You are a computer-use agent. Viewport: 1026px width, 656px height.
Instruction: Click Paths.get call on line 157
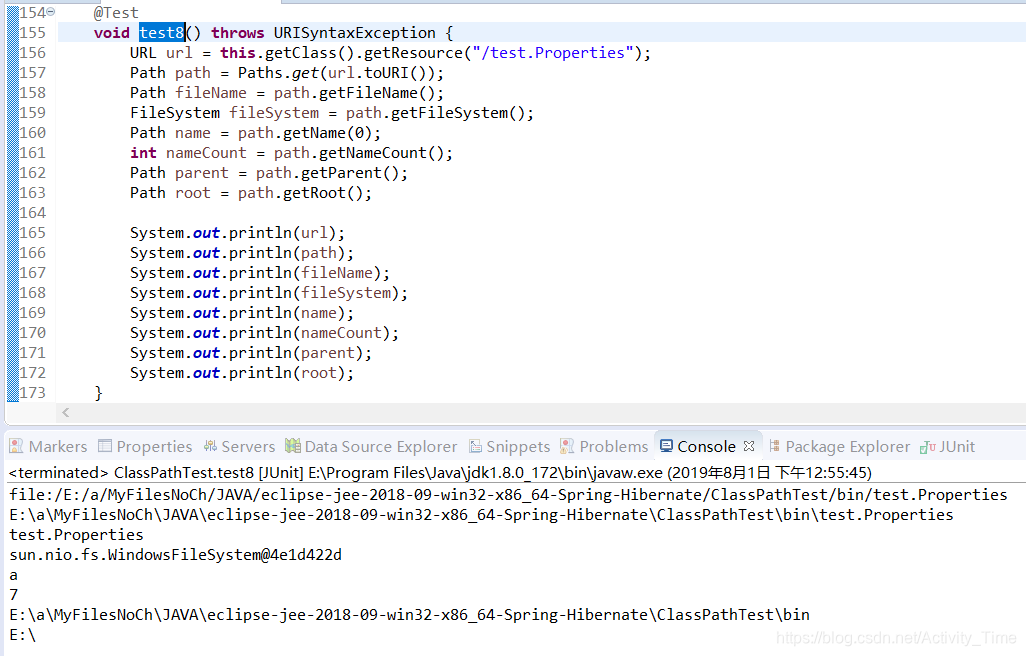[x=278, y=73]
